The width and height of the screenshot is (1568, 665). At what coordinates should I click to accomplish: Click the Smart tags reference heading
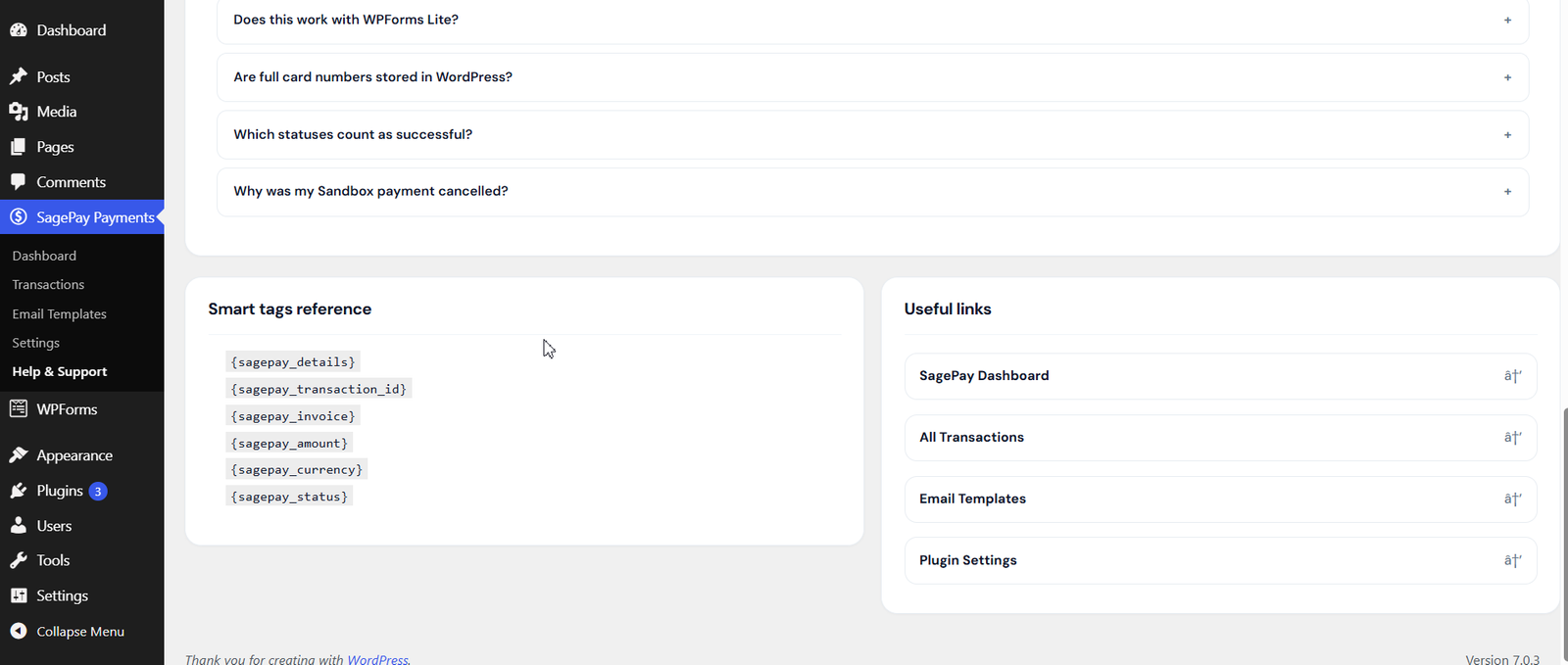pos(290,309)
